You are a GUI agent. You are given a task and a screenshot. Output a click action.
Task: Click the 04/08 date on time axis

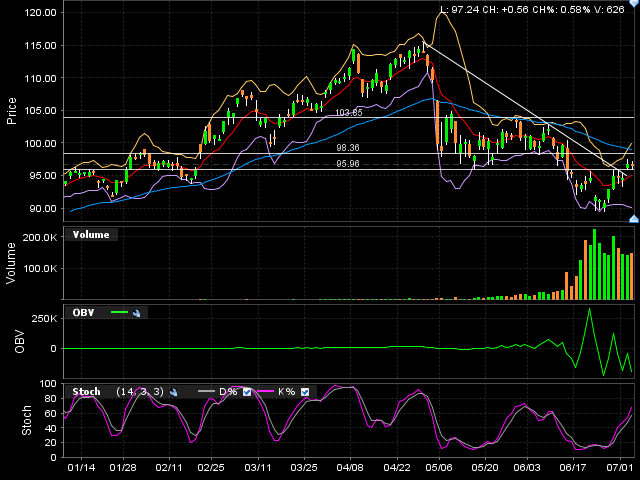pyautogui.click(x=350, y=467)
